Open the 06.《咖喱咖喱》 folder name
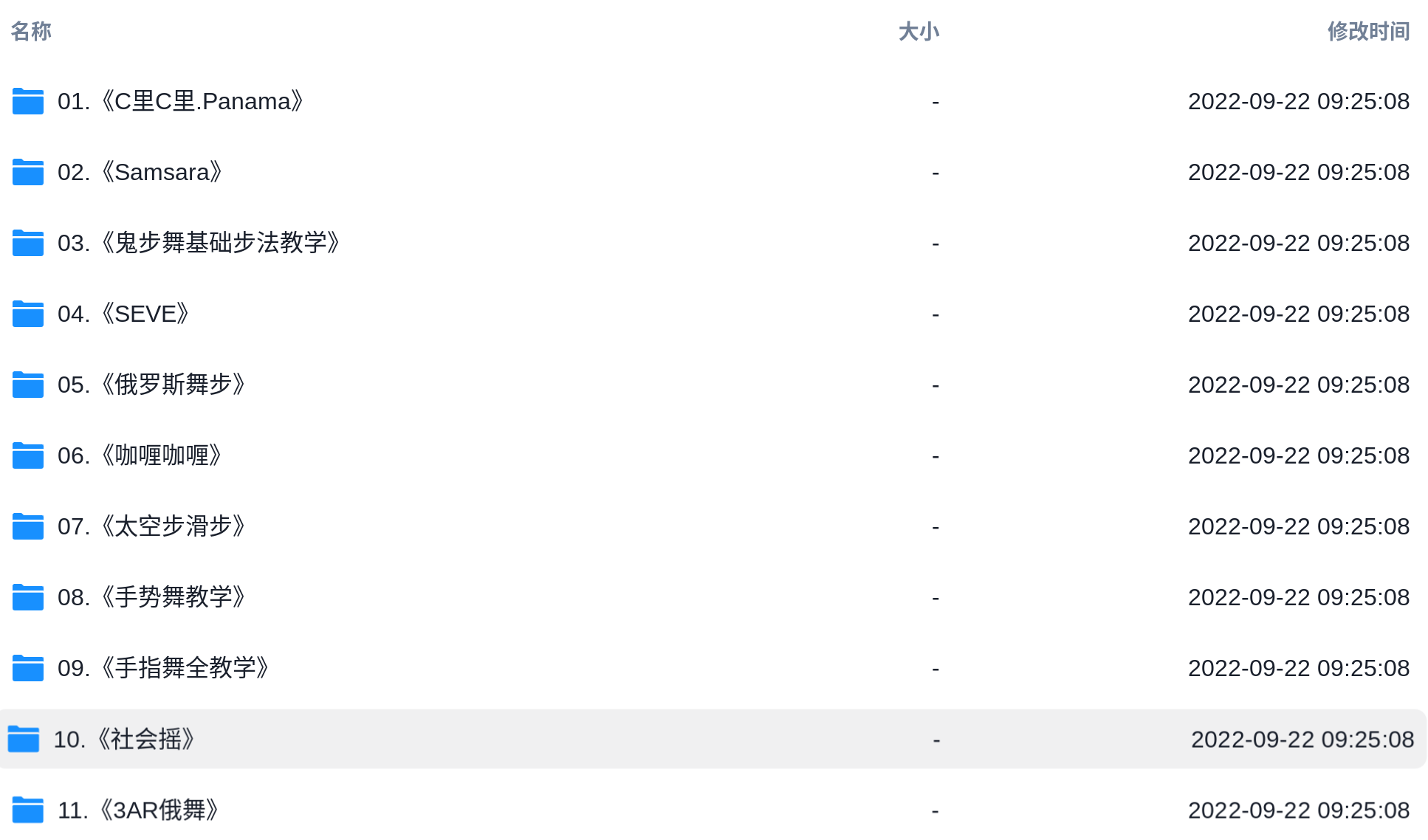Screen dimensions: 1428x840 [140, 455]
